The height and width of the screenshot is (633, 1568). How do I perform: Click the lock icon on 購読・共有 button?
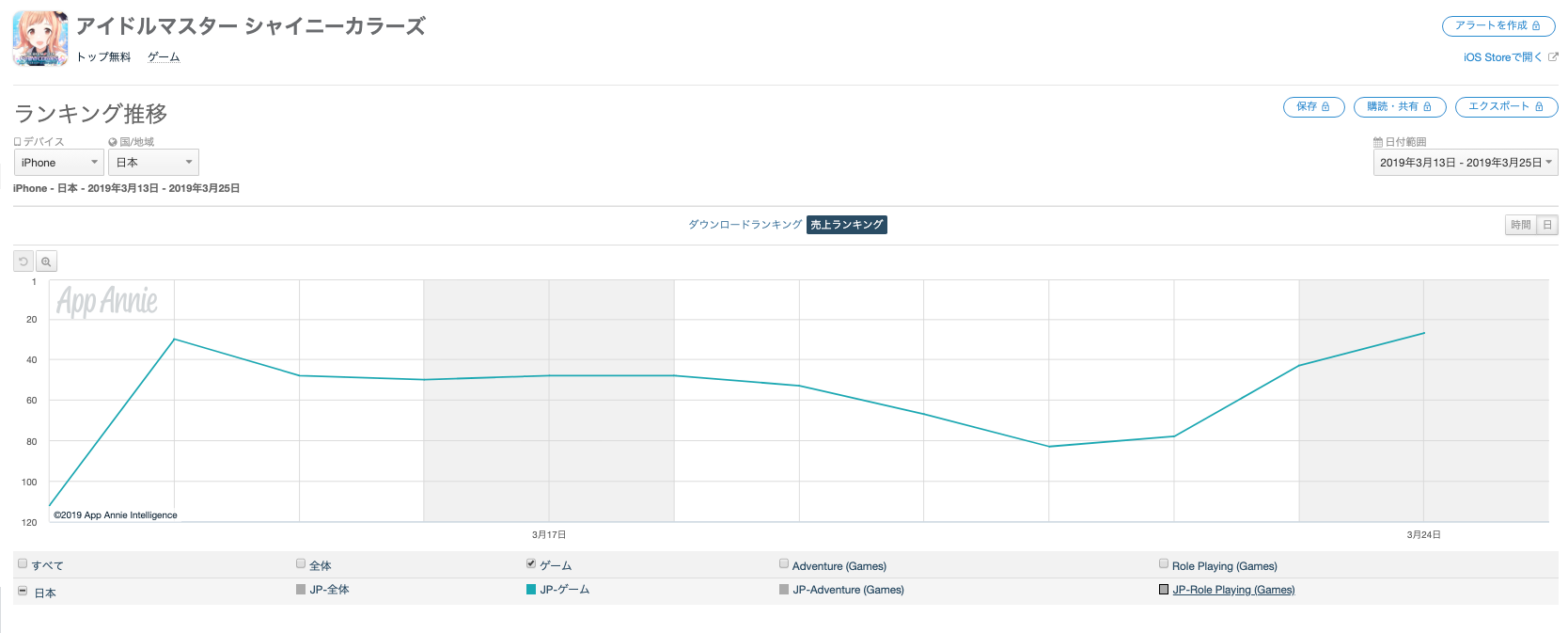(x=1427, y=107)
